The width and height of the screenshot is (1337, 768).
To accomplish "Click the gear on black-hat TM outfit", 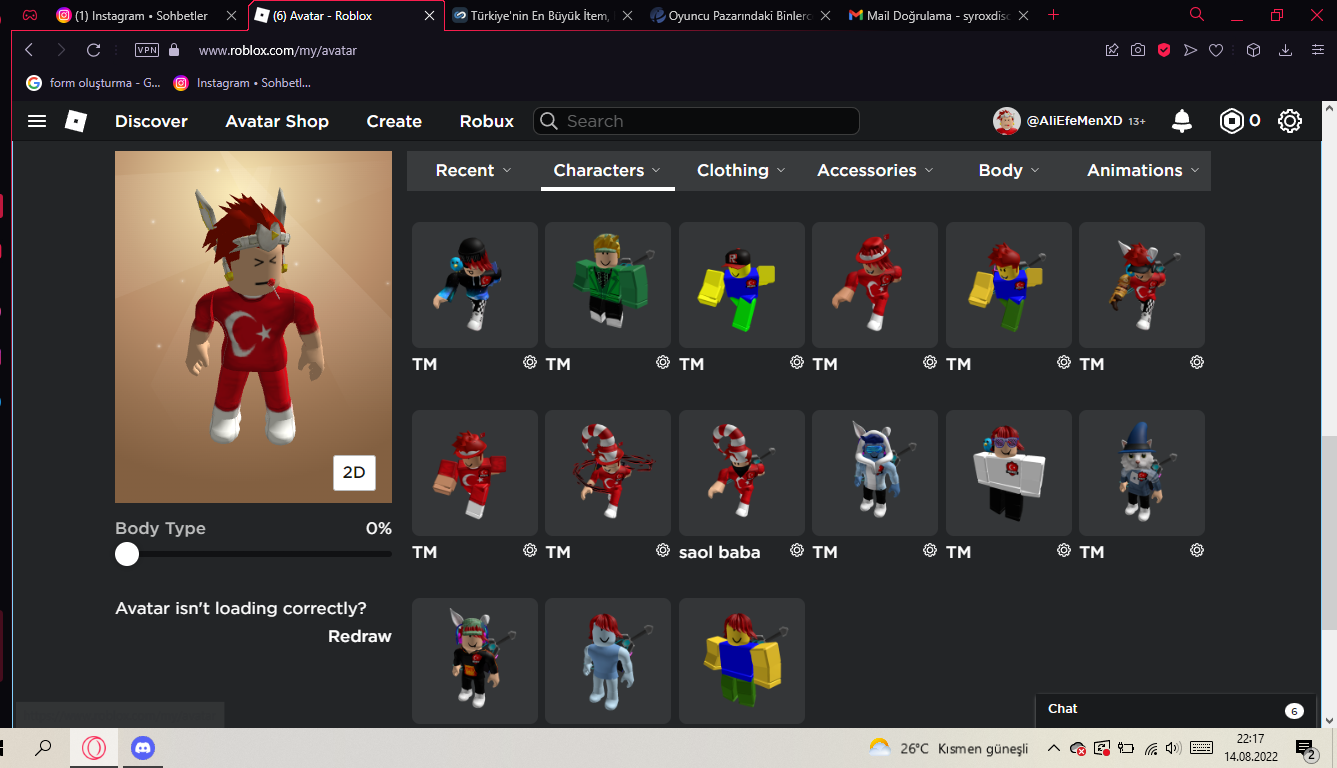I will pos(530,363).
